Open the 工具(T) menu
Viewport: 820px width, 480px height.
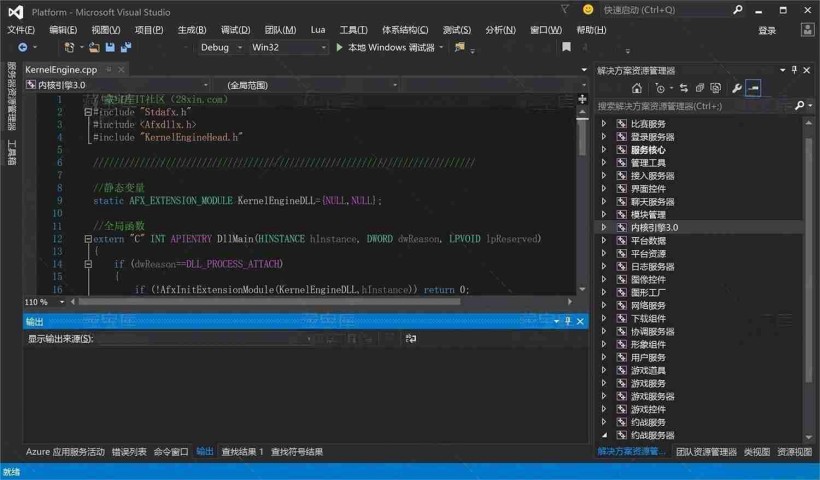(x=354, y=30)
